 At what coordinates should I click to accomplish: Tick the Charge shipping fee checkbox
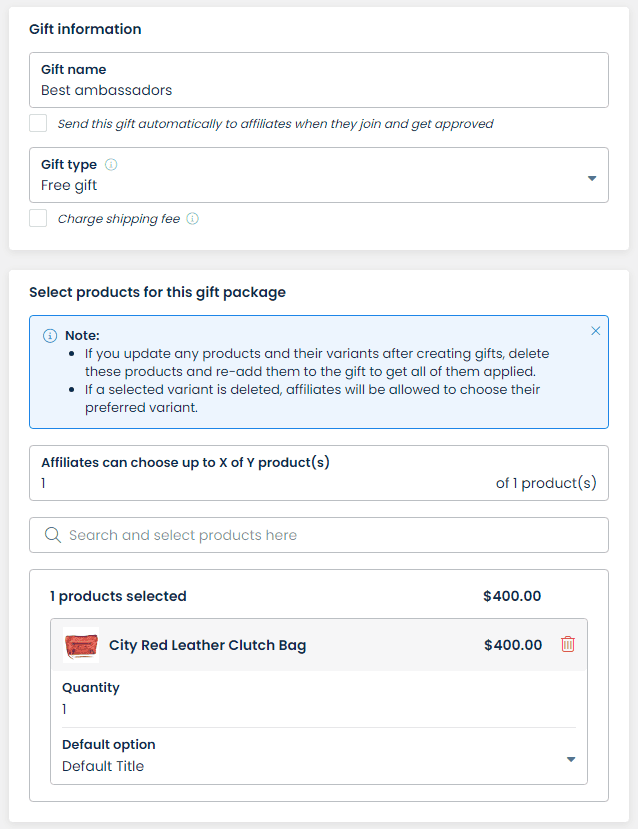[x=38, y=218]
